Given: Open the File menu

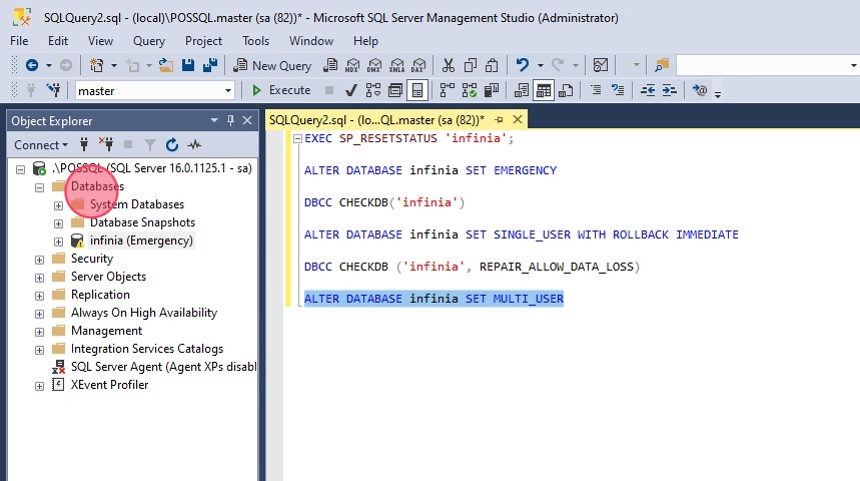Looking at the screenshot, I should (19, 41).
